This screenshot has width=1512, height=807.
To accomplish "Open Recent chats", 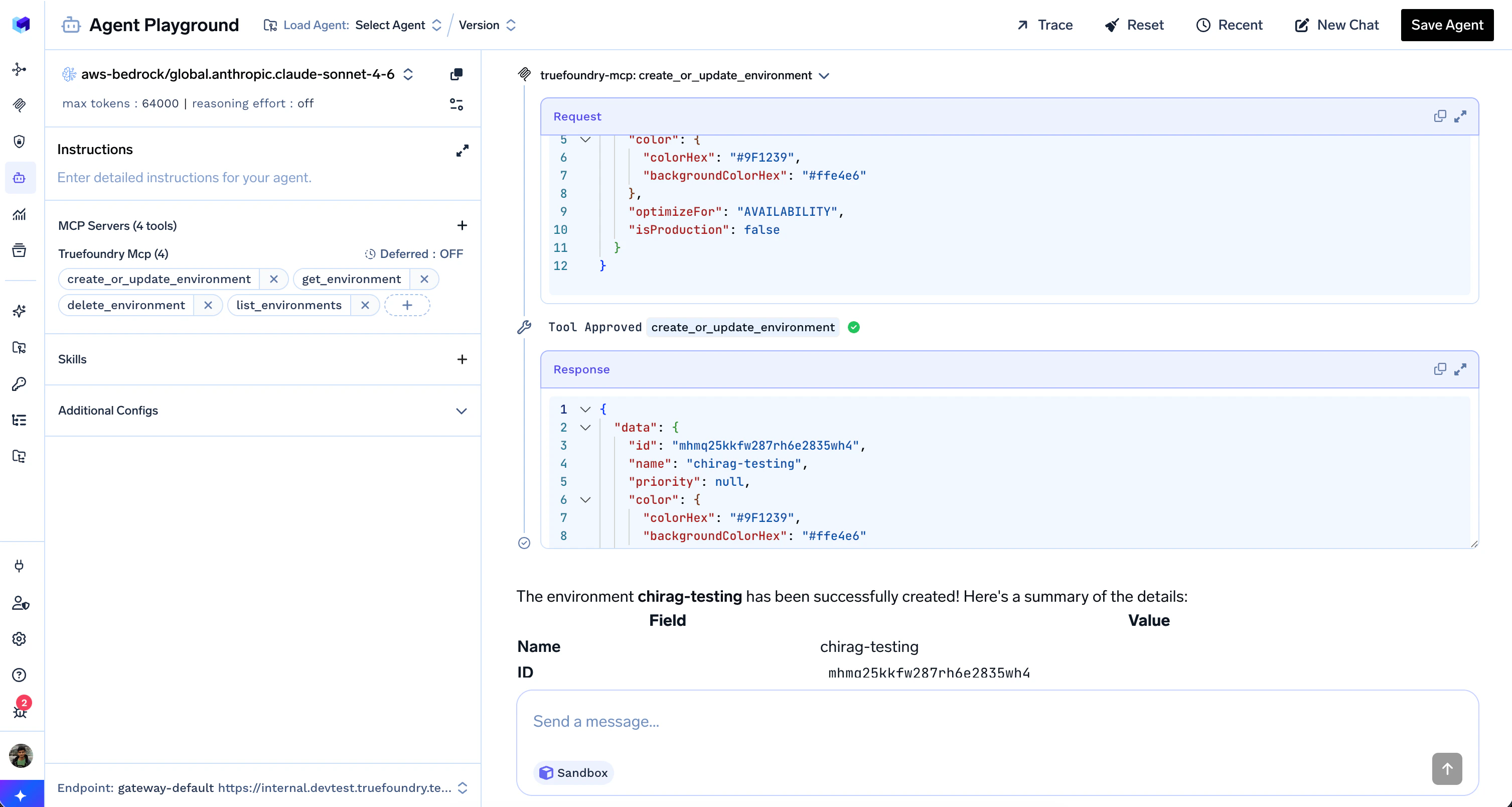I will click(1229, 25).
